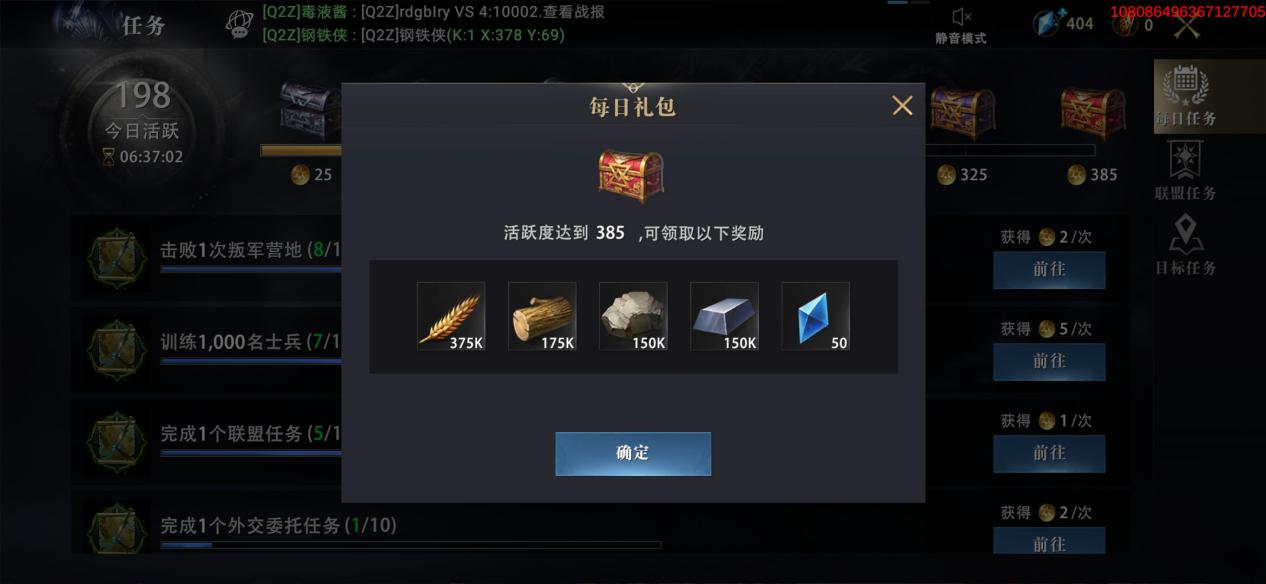Click 前往 for the 完成1个联盟任务 task
The image size is (1266, 584).
(1049, 454)
